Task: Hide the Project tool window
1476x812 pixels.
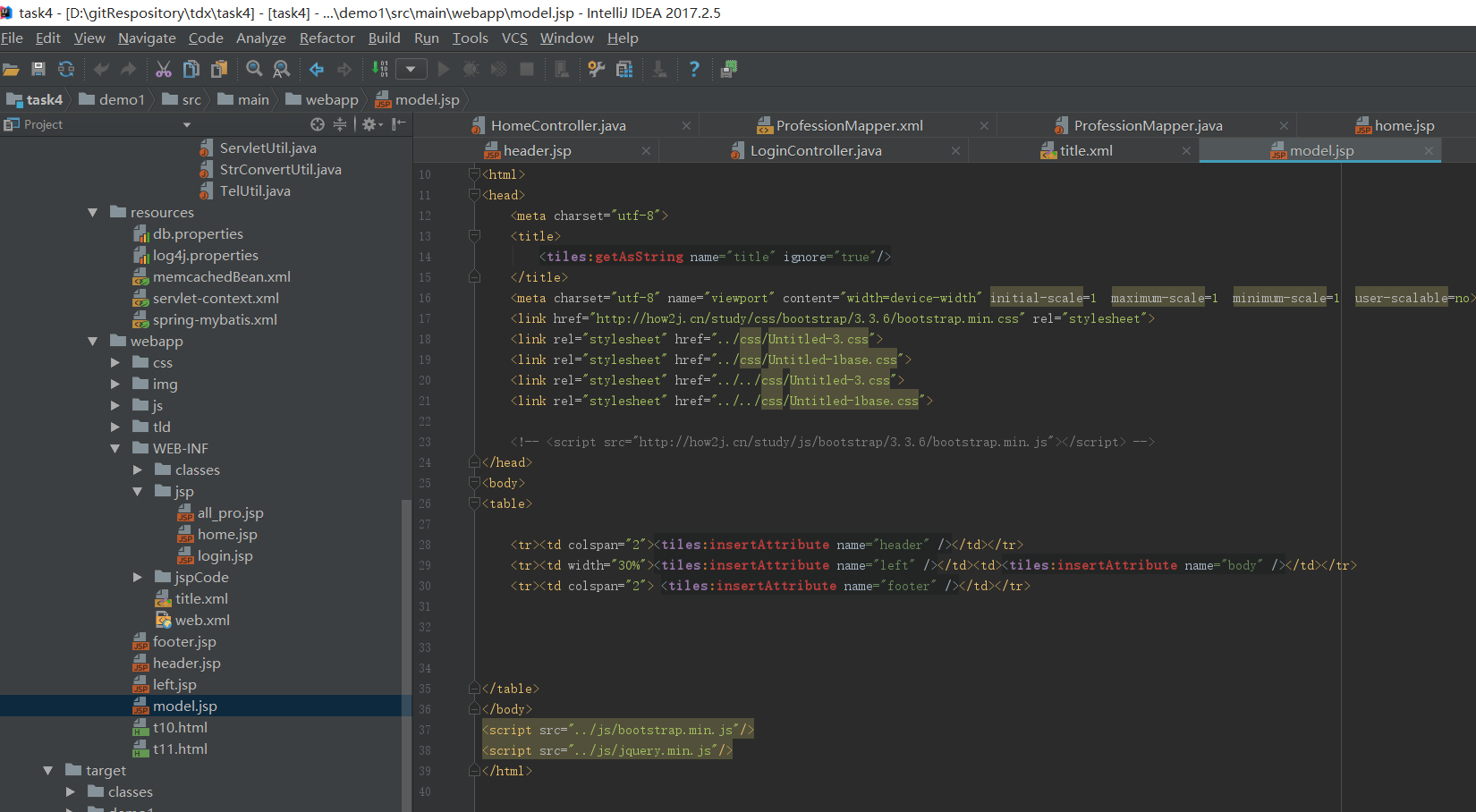Action: pos(399,124)
